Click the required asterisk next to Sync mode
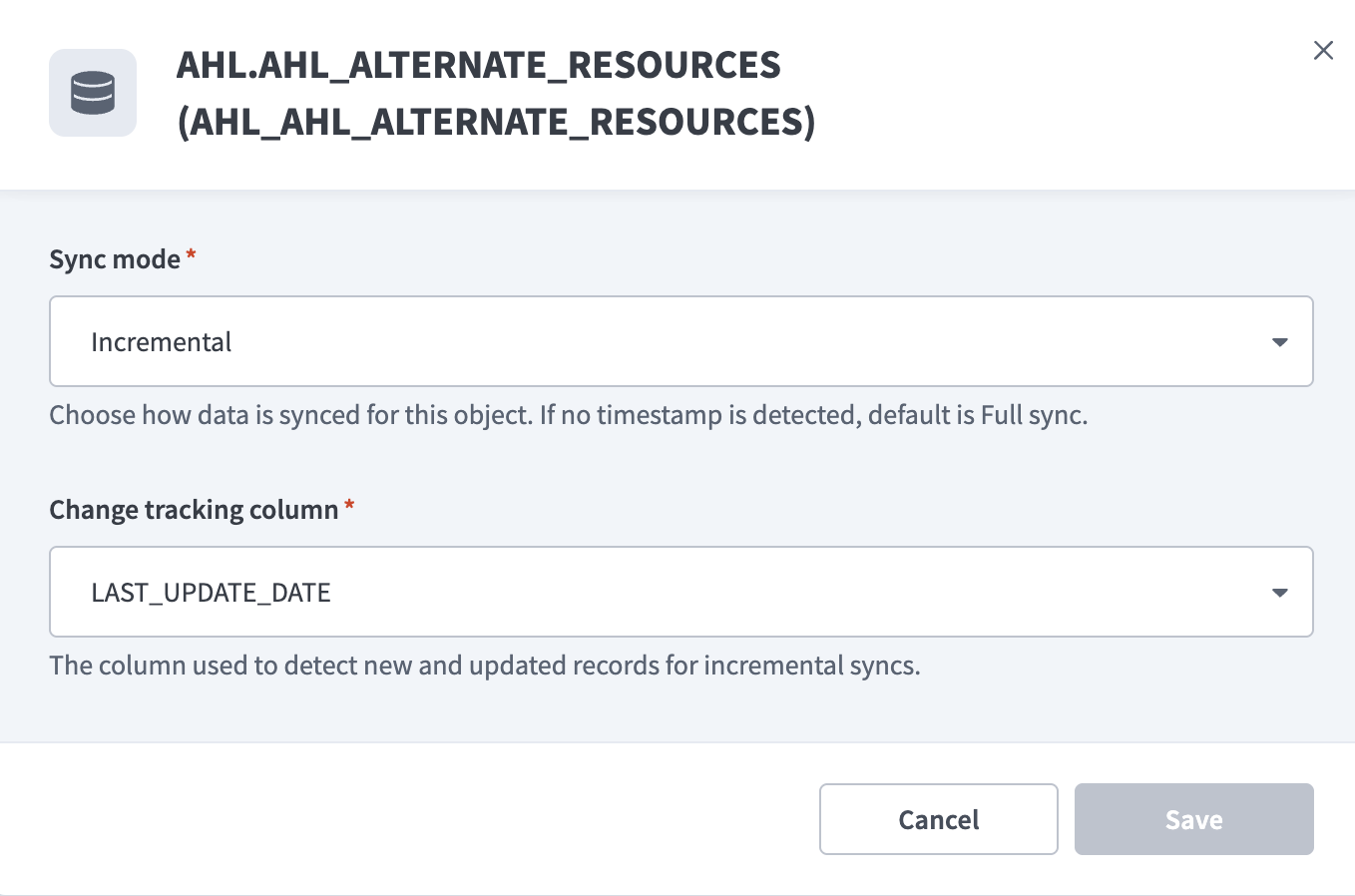Screen dimensions: 1355x896 (191, 258)
